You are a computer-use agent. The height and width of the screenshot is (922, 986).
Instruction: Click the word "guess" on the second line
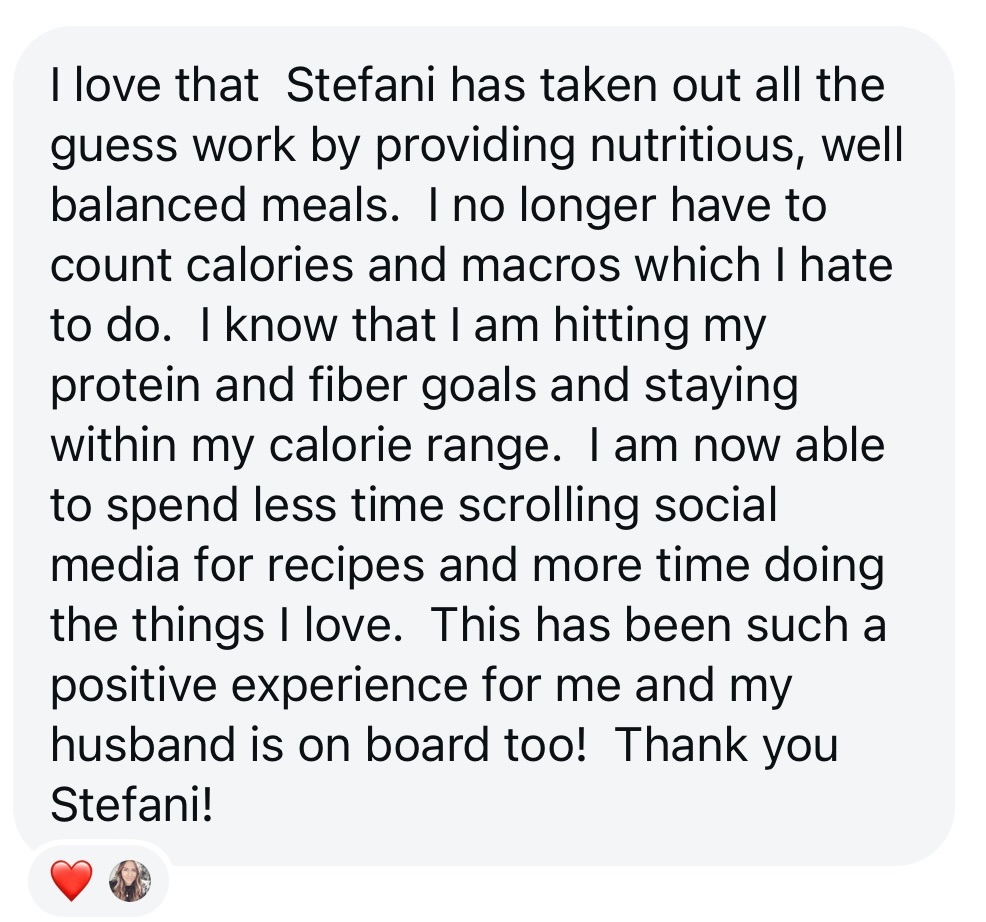tap(114, 148)
